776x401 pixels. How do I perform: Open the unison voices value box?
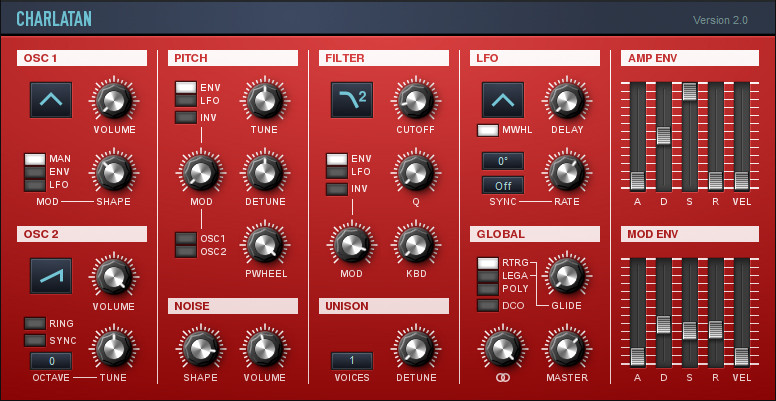[x=352, y=361]
